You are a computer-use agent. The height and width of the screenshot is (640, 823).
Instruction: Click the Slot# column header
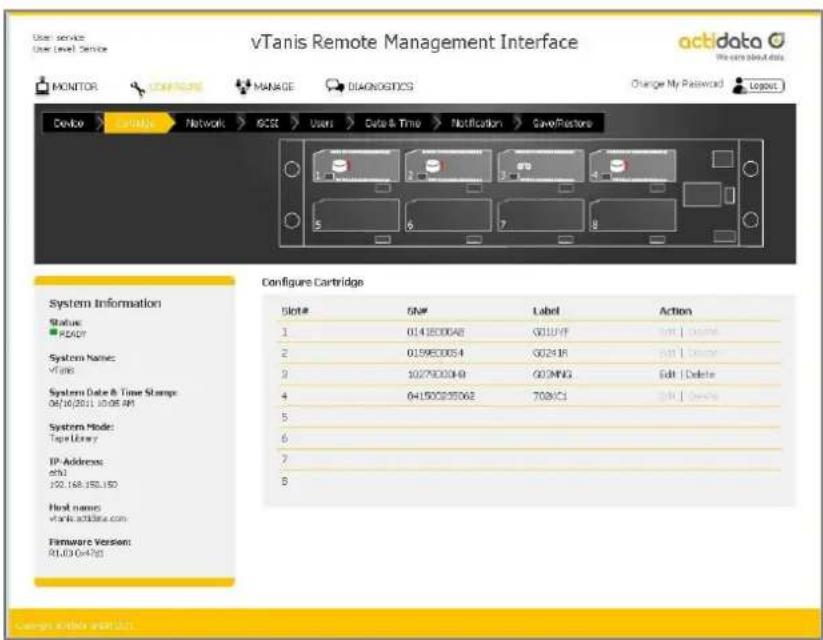point(294,311)
